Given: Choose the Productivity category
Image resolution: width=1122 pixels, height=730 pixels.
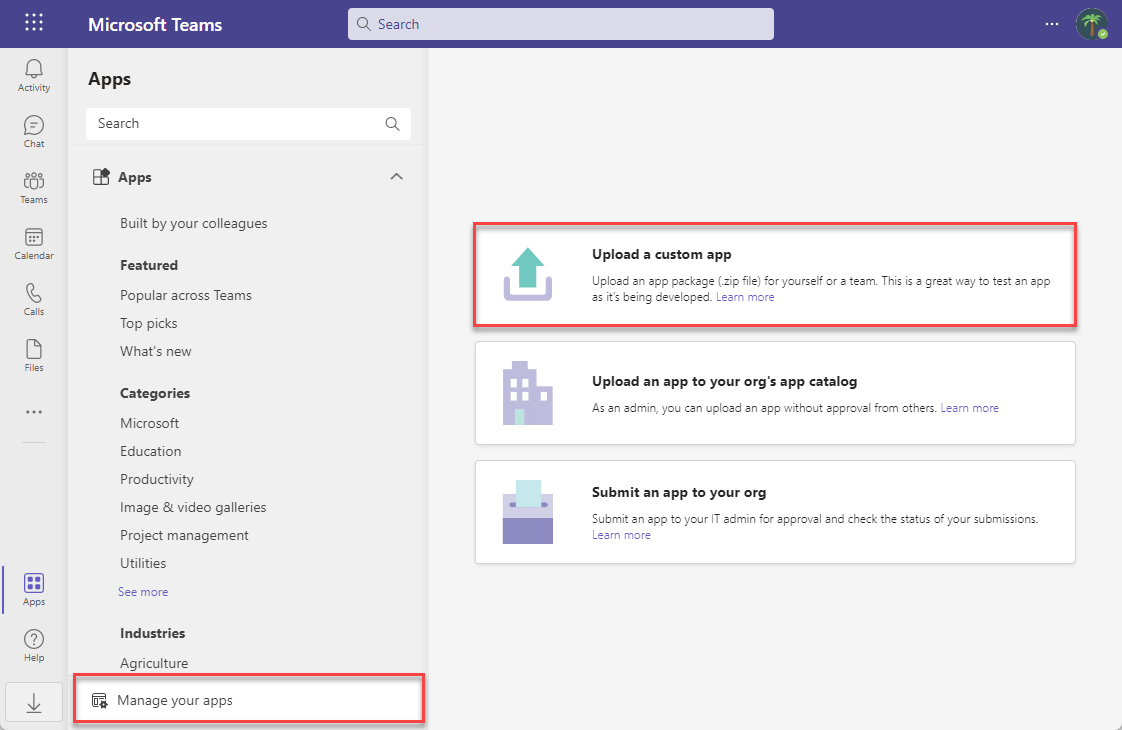Looking at the screenshot, I should [157, 480].
